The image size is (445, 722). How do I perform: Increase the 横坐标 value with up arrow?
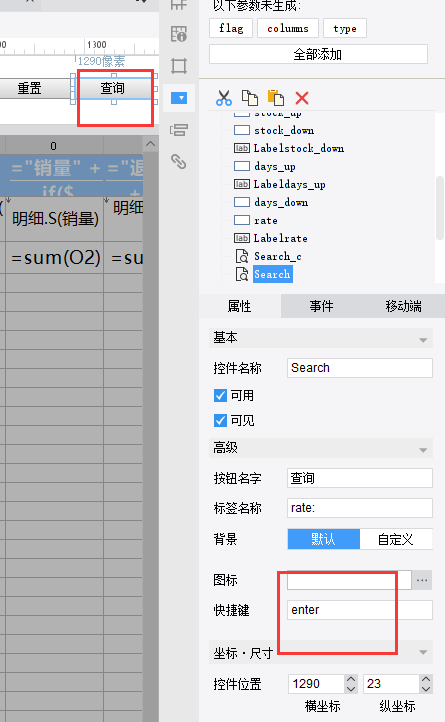click(351, 679)
